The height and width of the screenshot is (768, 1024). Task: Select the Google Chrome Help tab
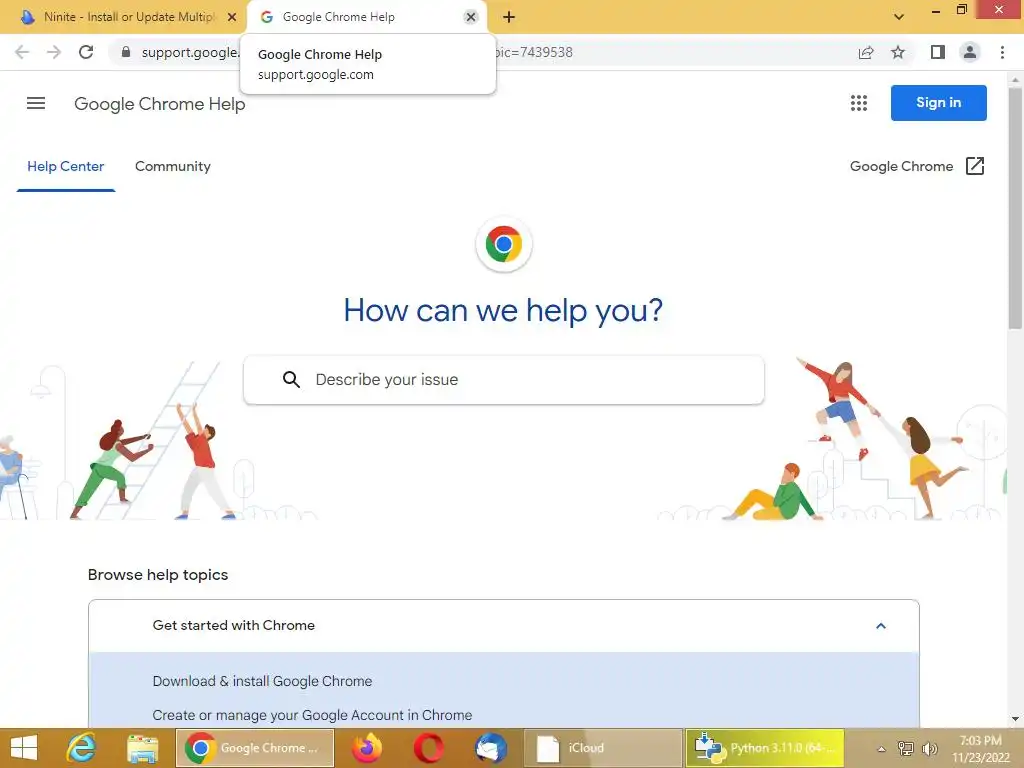coord(366,17)
